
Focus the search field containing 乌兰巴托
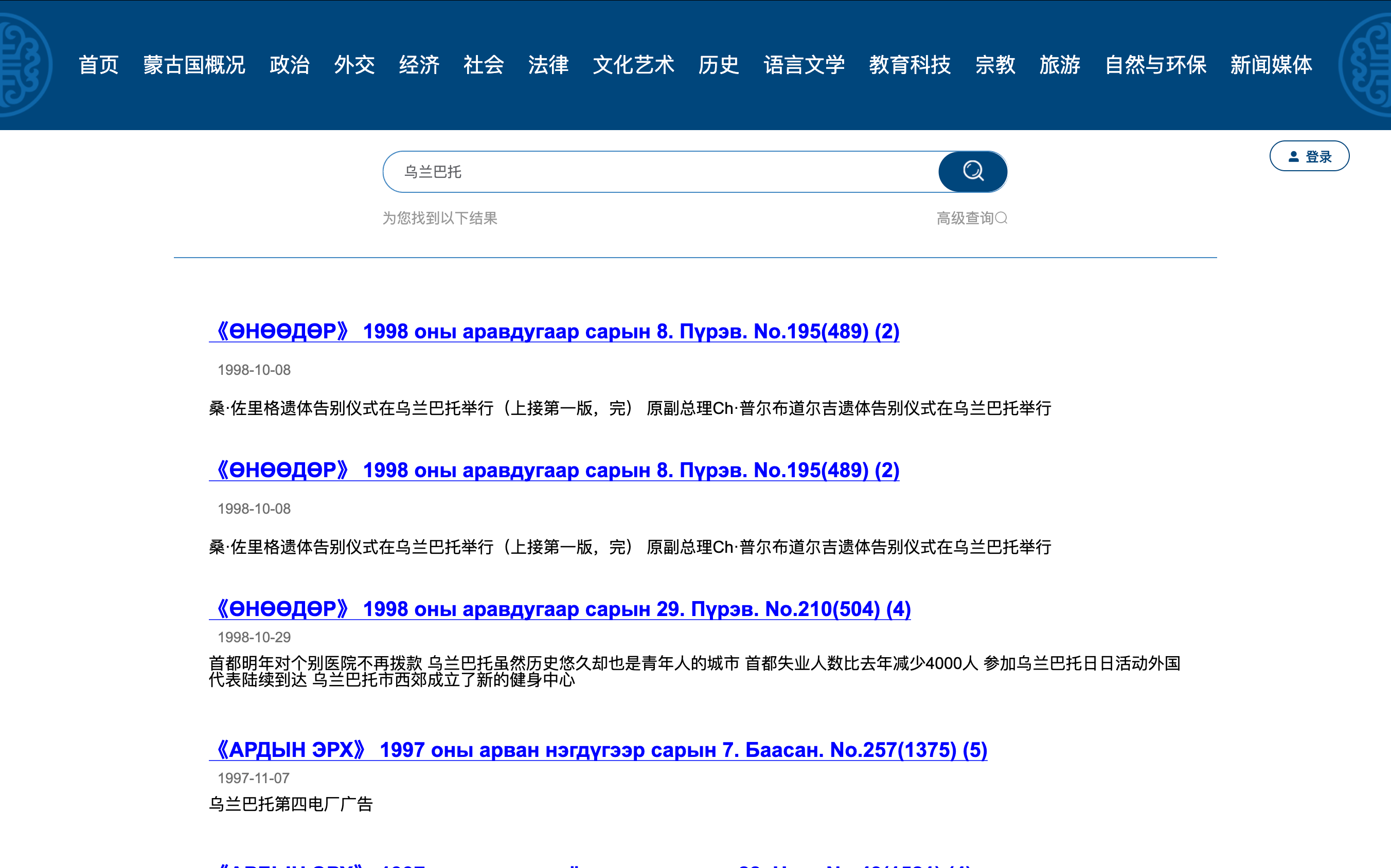pyautogui.click(x=661, y=172)
